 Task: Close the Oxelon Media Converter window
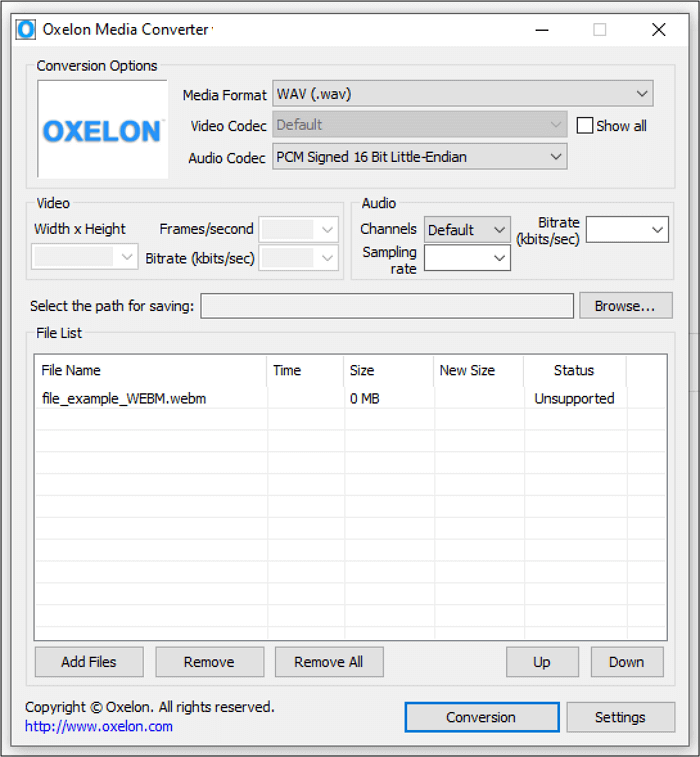click(658, 30)
